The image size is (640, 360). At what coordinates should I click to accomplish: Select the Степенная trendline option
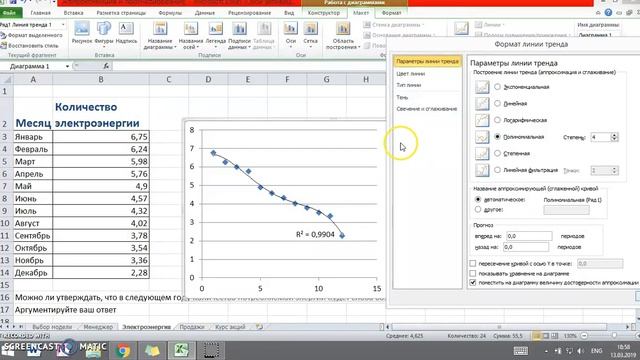tap(497, 153)
